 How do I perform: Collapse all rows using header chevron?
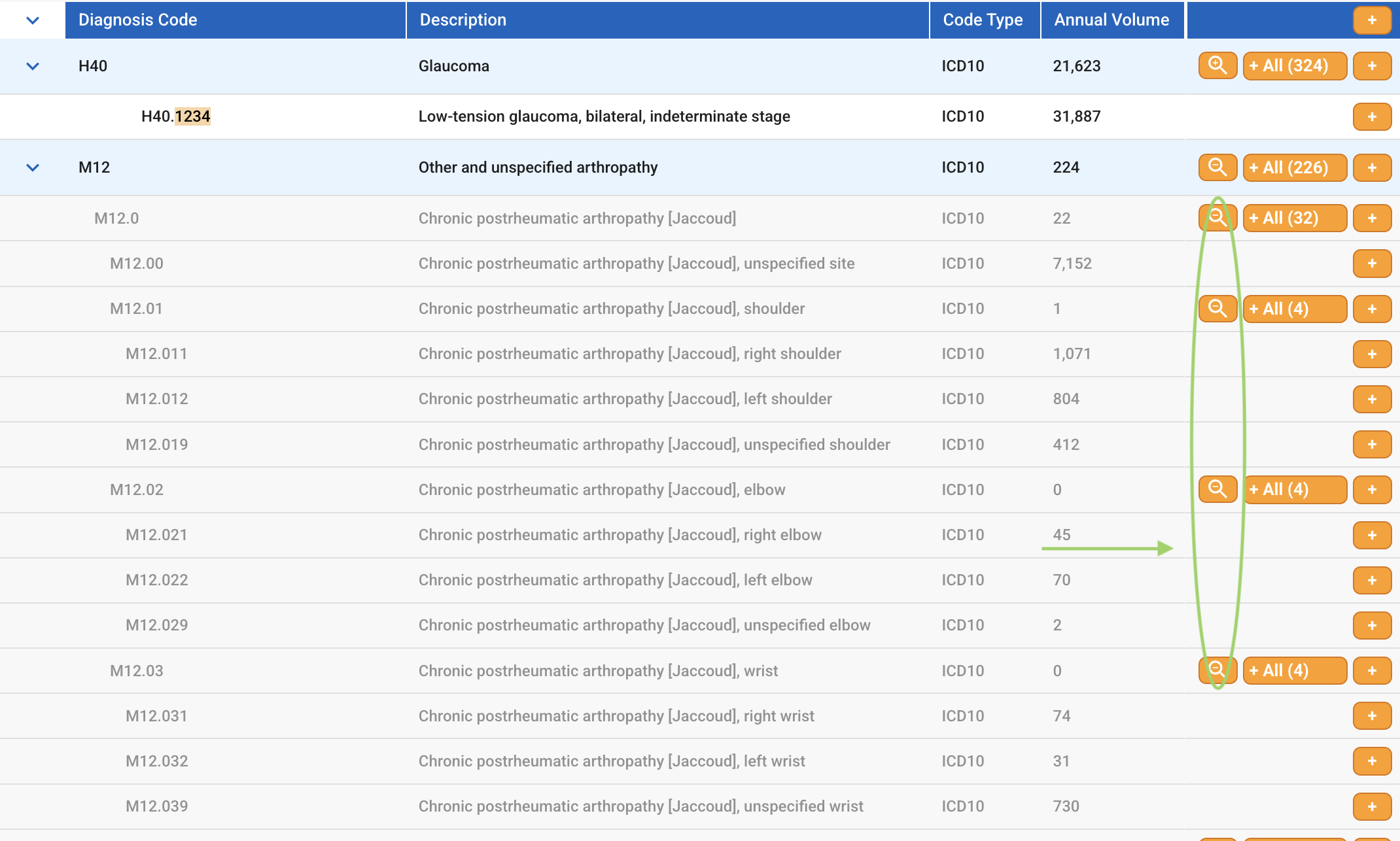(x=33, y=20)
